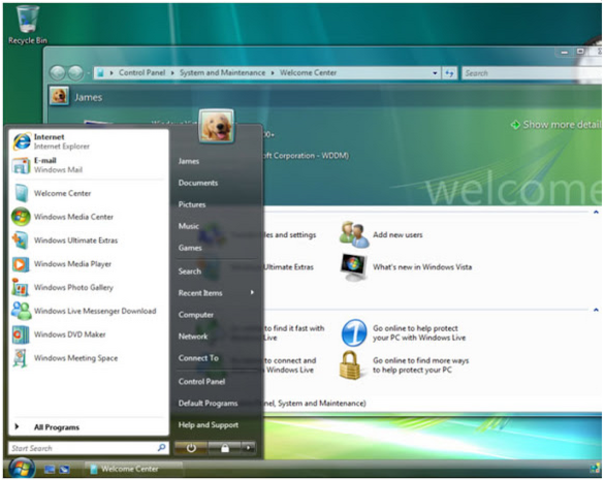Lock the computer with padlock button
Viewport: 605px width, 480px height.
click(225, 448)
